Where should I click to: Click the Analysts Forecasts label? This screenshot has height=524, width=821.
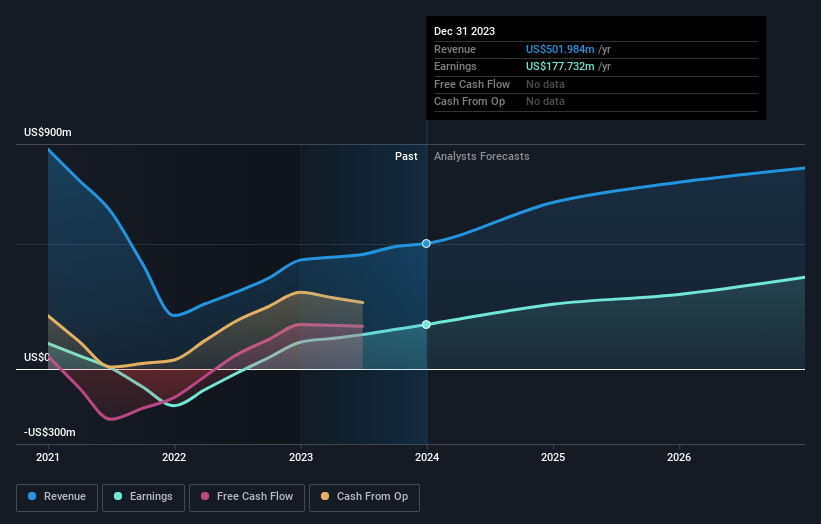click(482, 157)
